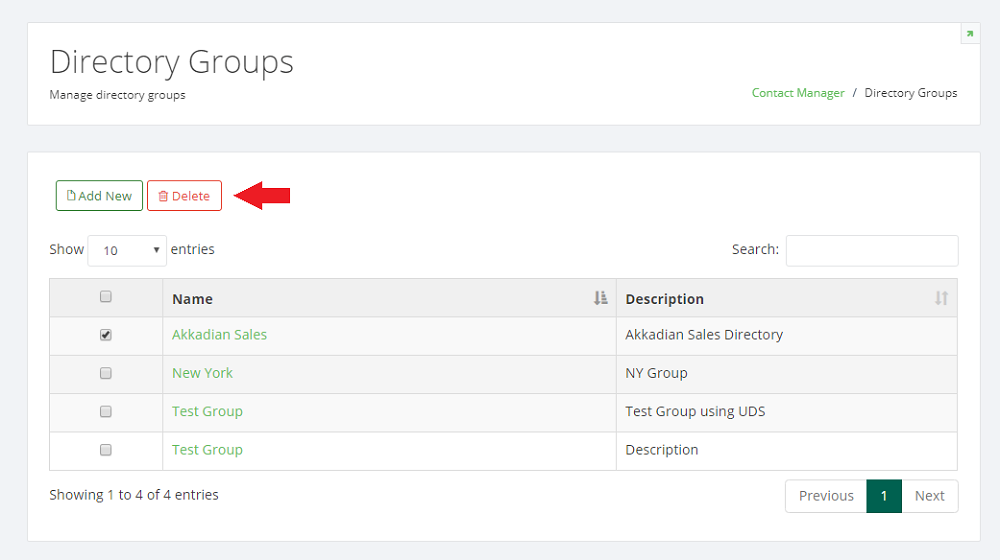This screenshot has width=1000, height=560.
Task: Check the New York row checkbox
Action: coord(106,373)
